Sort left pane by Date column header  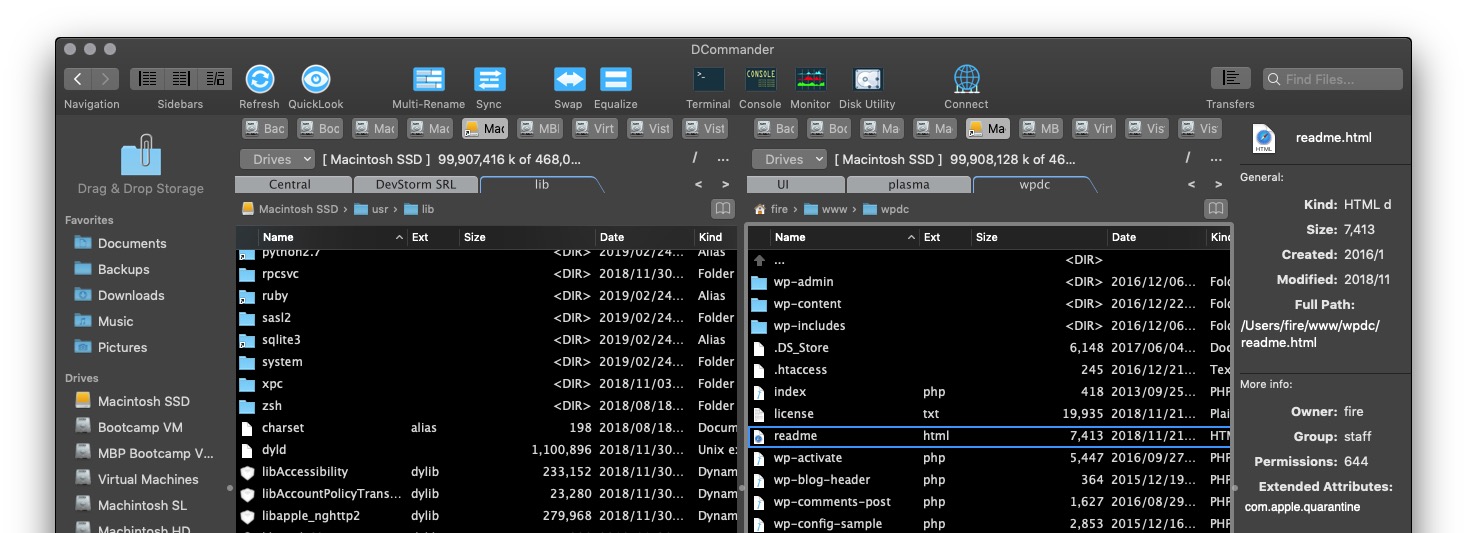(644, 237)
